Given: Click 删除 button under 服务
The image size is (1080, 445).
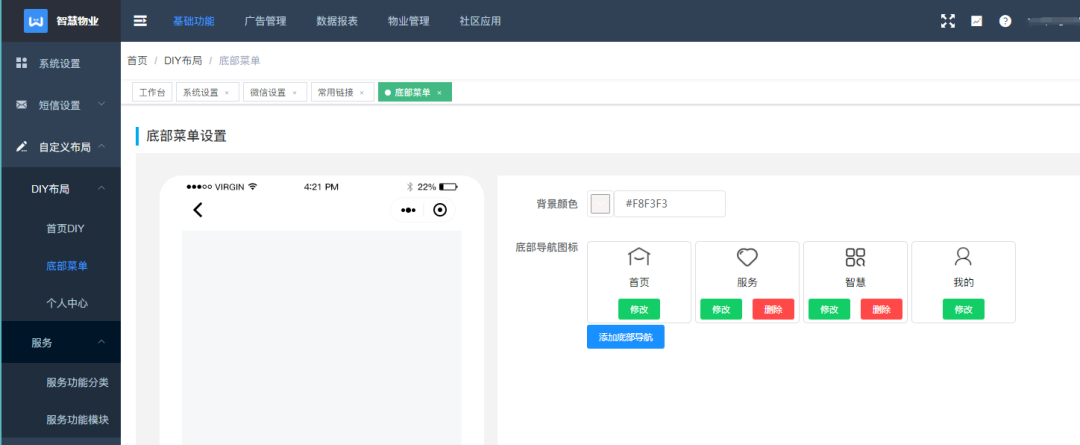Looking at the screenshot, I should [x=773, y=309].
